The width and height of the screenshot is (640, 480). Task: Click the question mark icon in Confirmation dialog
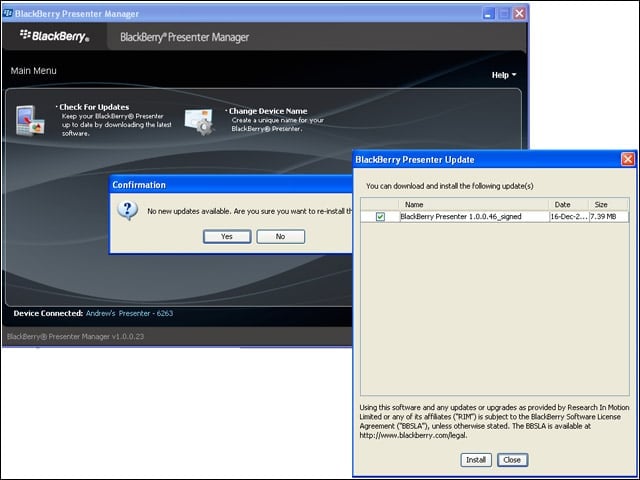click(127, 211)
